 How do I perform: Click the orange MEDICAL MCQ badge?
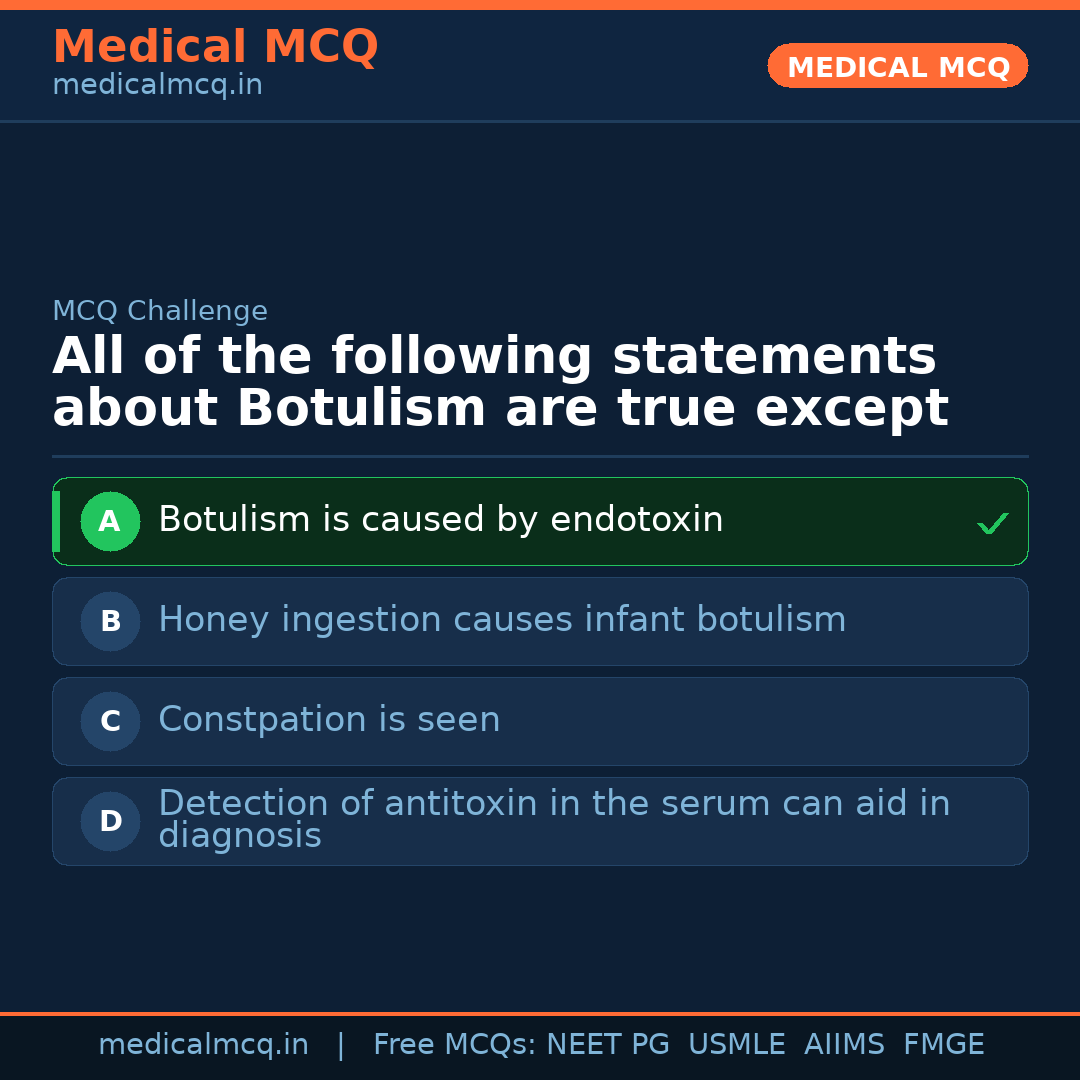[897, 66]
